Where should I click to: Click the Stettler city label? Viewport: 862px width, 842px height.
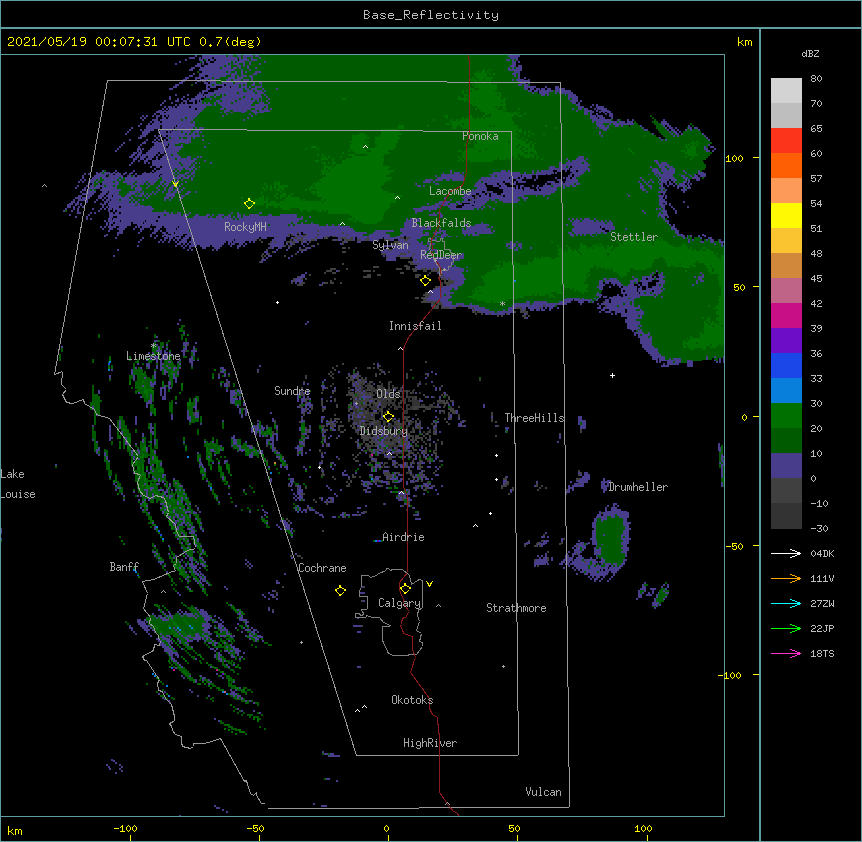[634, 237]
